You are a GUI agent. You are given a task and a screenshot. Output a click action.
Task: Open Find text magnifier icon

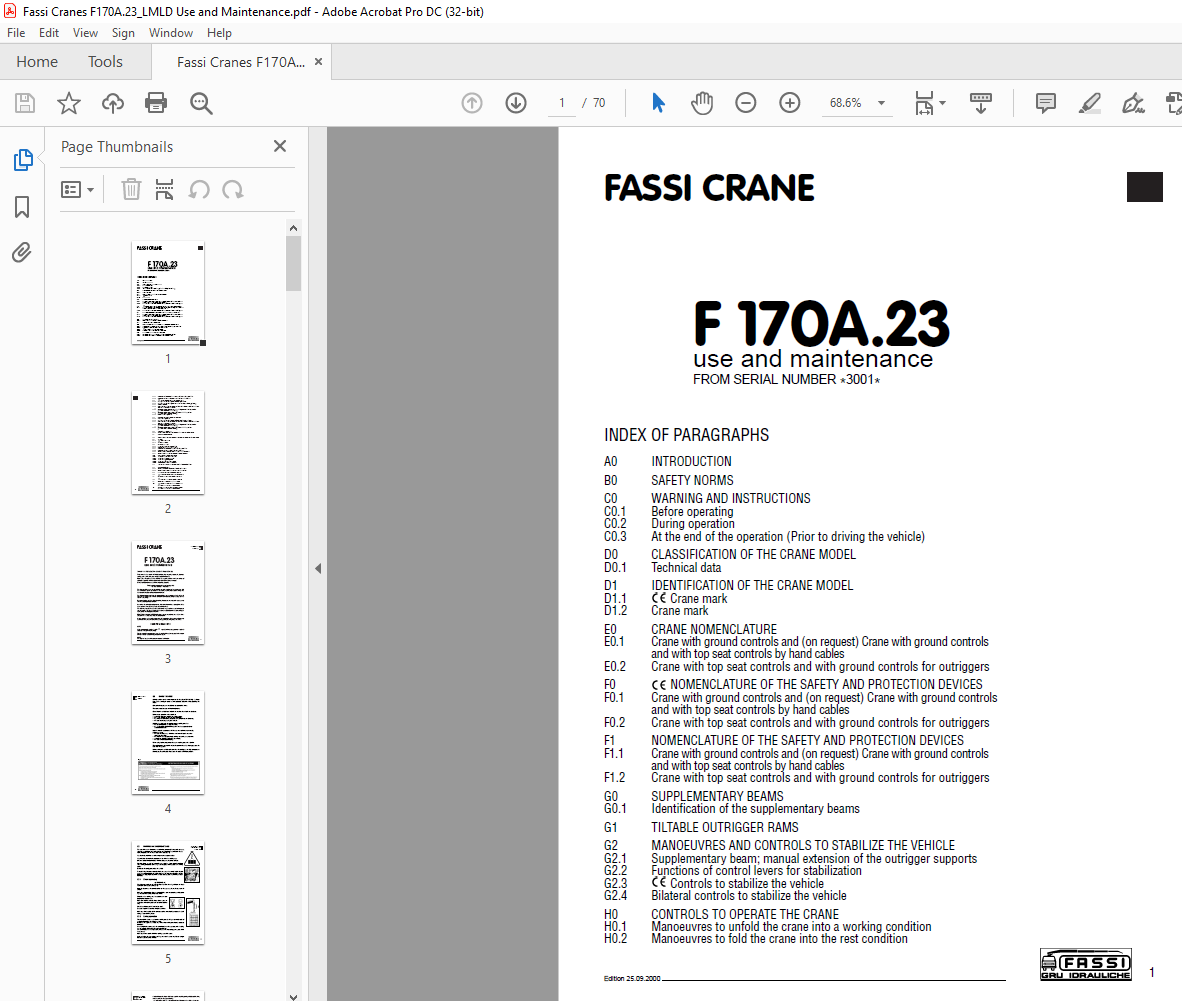click(x=201, y=103)
